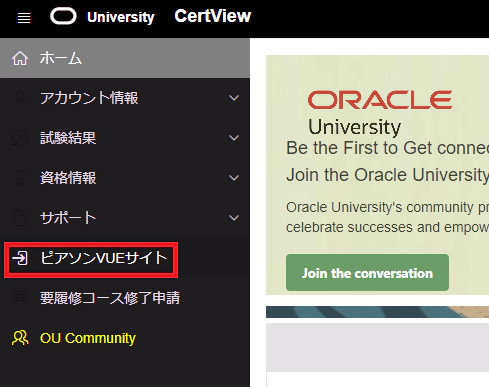
Task: Open 要履修コース修了申請
Action: click(x=125, y=298)
